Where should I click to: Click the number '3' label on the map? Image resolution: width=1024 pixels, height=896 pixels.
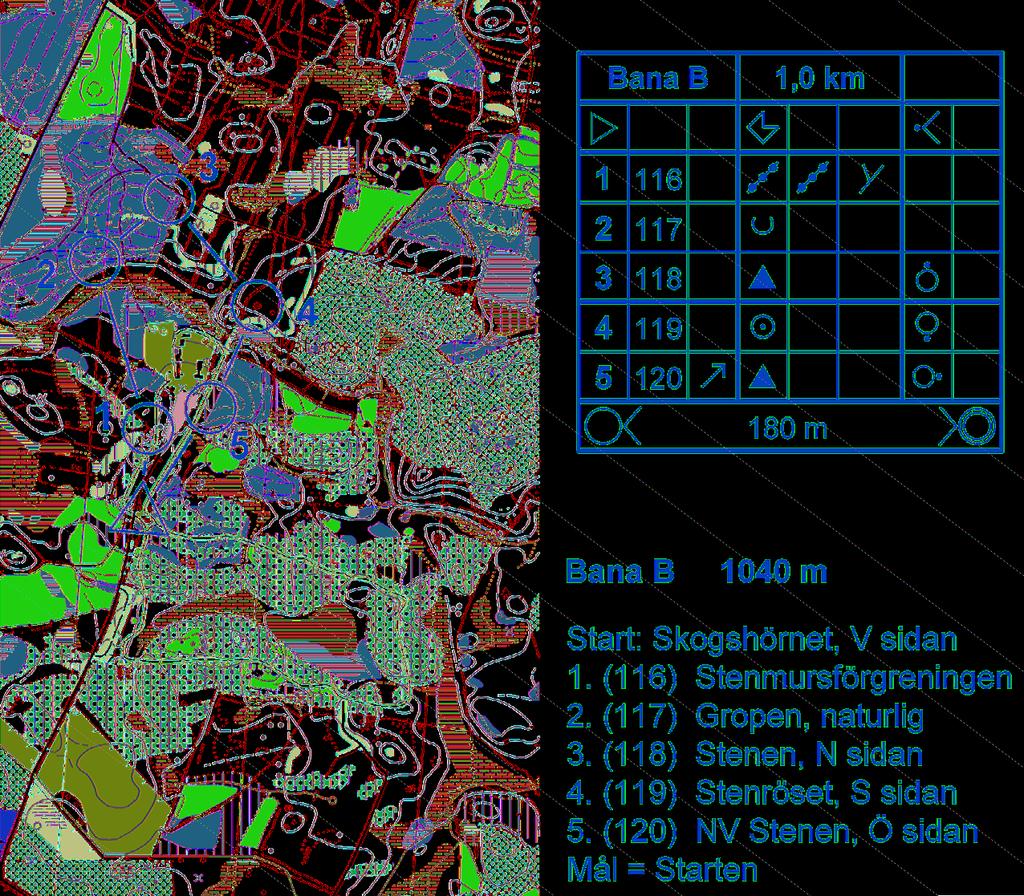tap(208, 168)
